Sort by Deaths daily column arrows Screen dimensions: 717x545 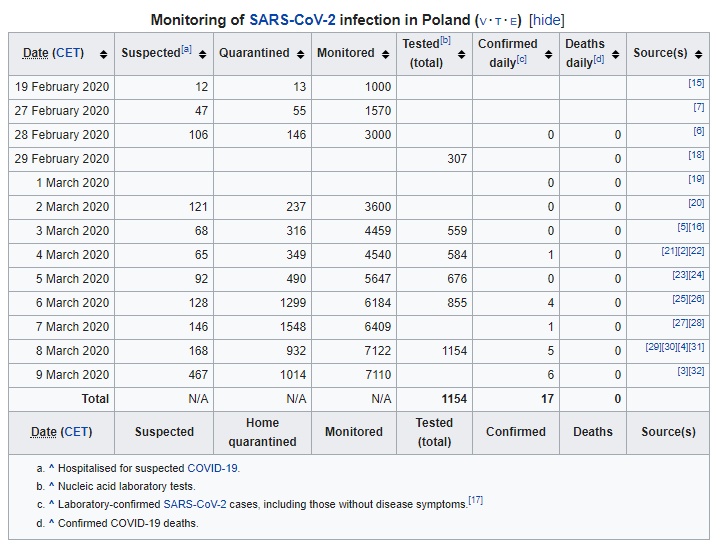(615, 54)
